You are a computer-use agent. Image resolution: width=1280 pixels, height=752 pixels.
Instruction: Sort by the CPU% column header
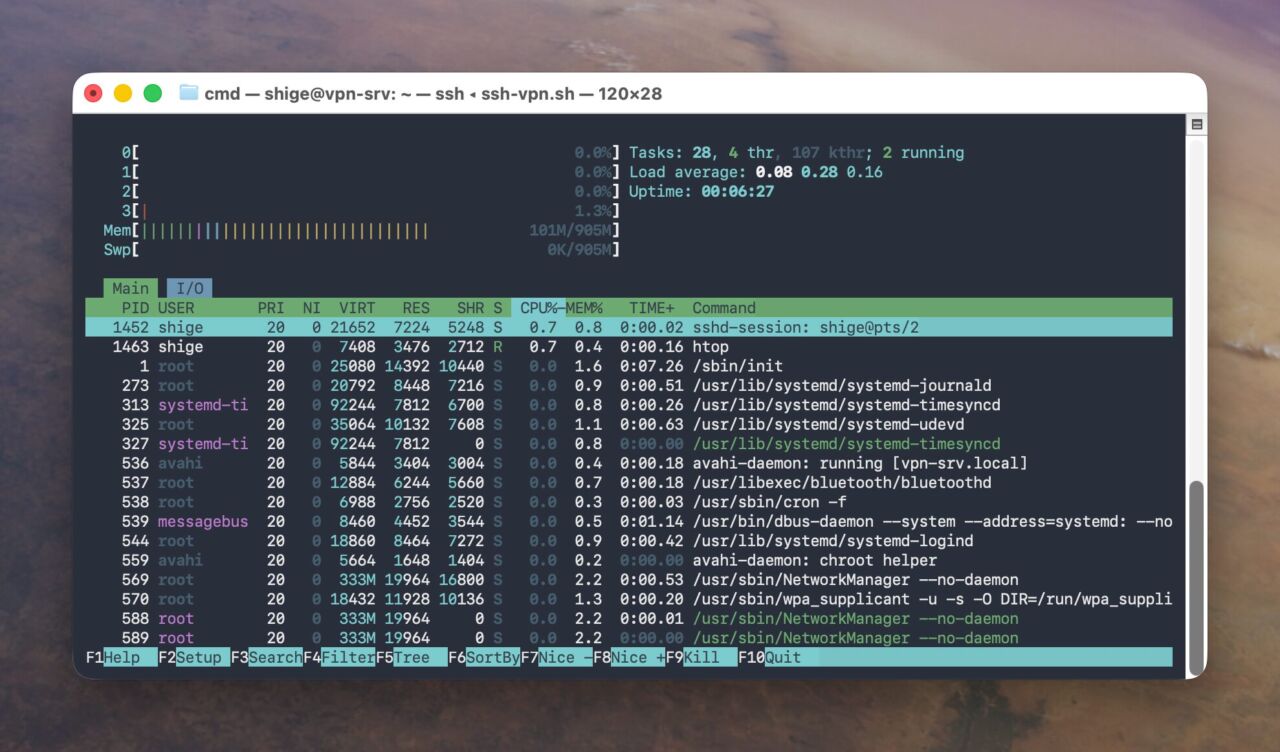538,308
